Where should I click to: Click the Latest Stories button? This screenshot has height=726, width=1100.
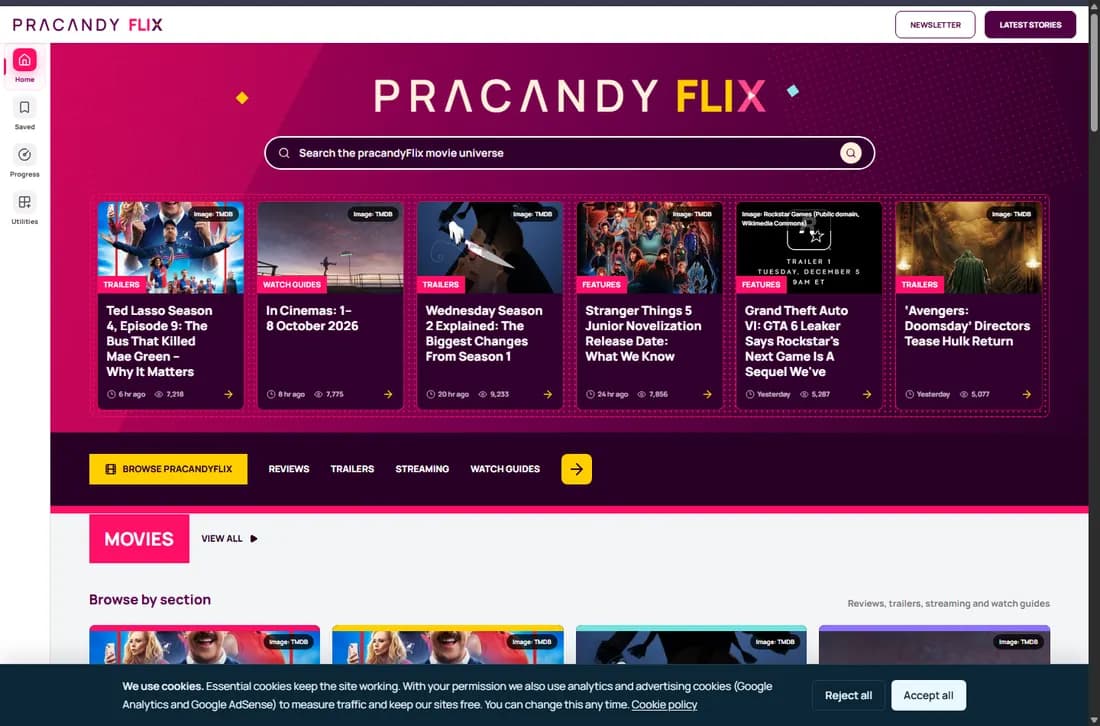click(1030, 25)
